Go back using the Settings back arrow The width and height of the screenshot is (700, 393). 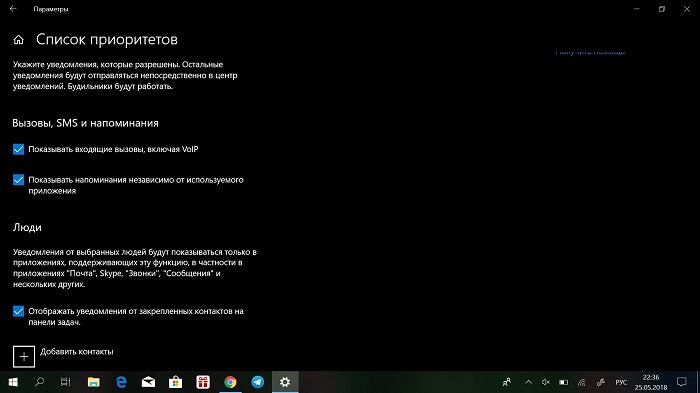[x=13, y=8]
